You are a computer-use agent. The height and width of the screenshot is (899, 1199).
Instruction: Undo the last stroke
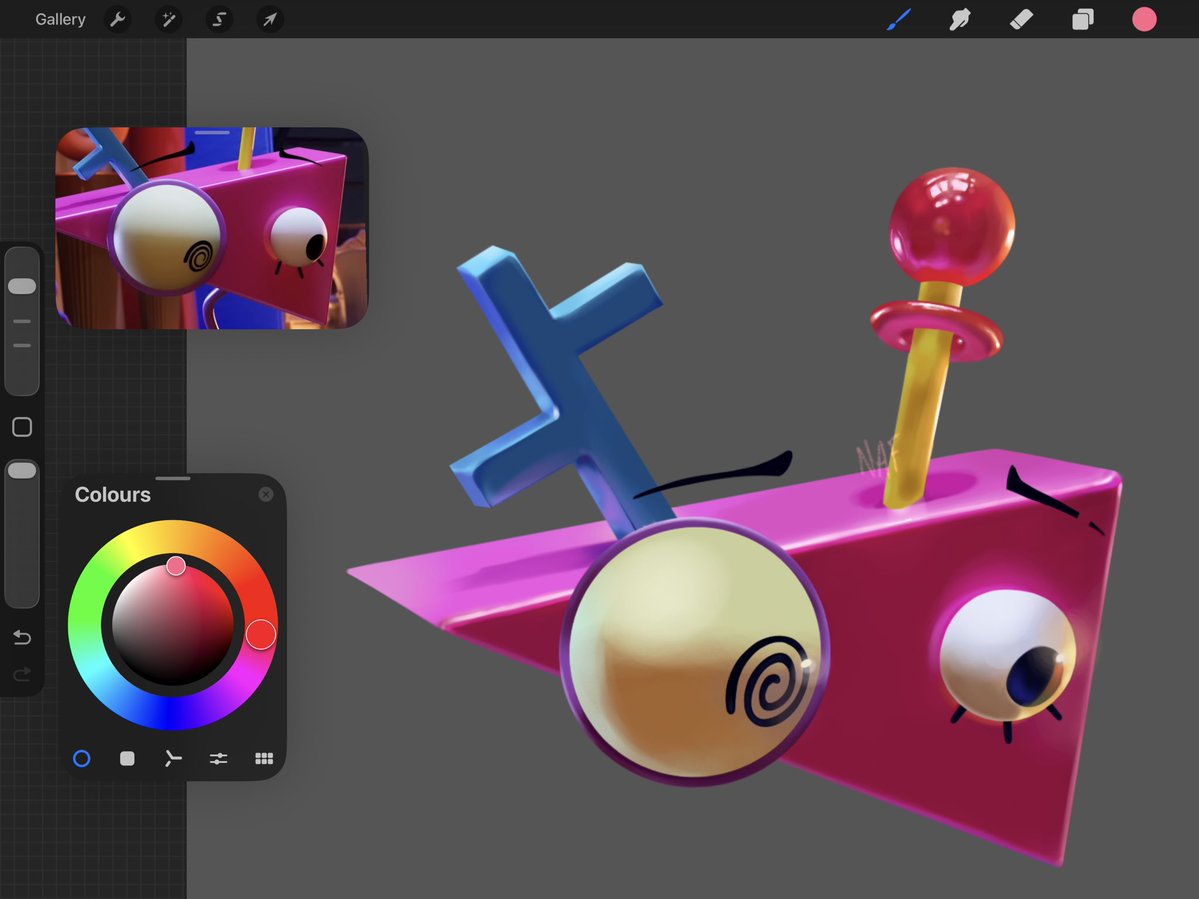(x=22, y=637)
